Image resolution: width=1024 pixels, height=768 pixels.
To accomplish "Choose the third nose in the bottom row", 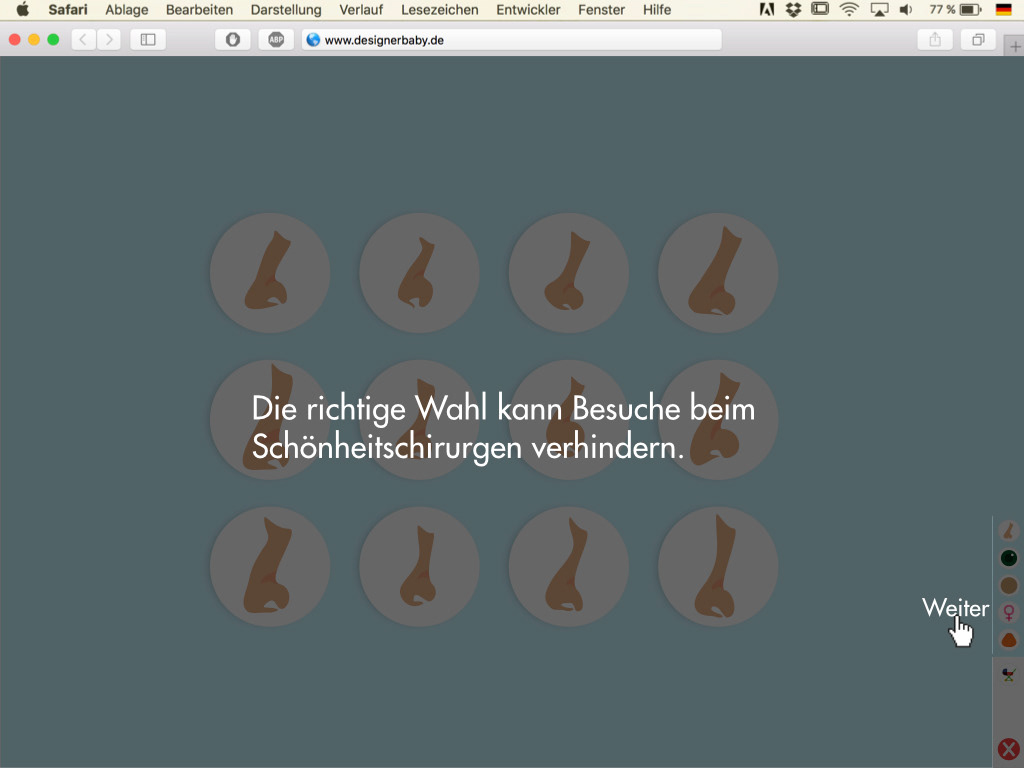I will (x=569, y=567).
